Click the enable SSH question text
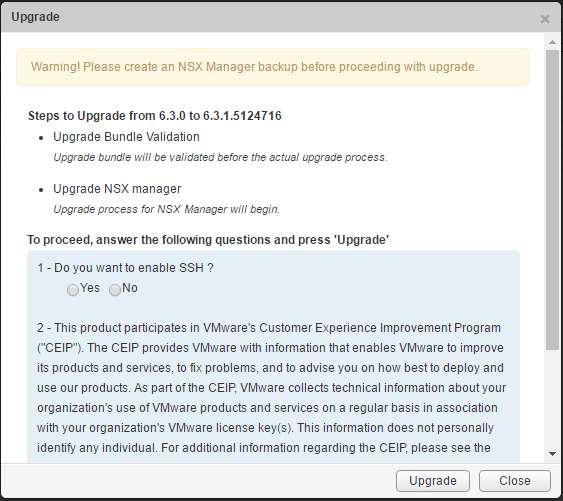The image size is (563, 501). click(x=125, y=268)
